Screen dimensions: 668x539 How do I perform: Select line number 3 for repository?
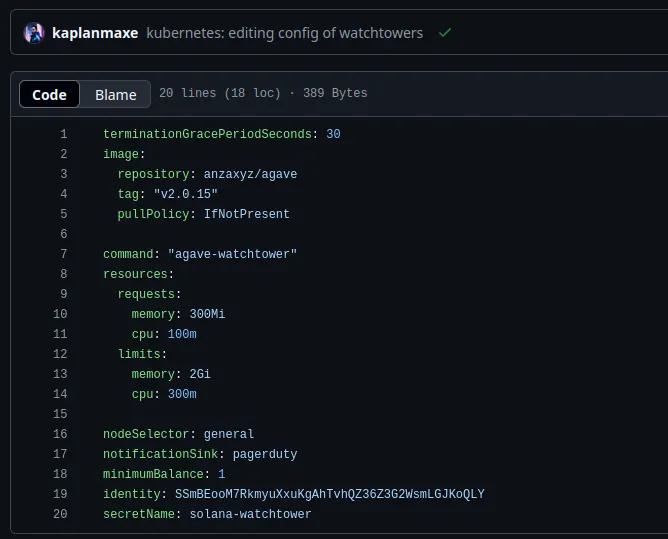click(63, 174)
